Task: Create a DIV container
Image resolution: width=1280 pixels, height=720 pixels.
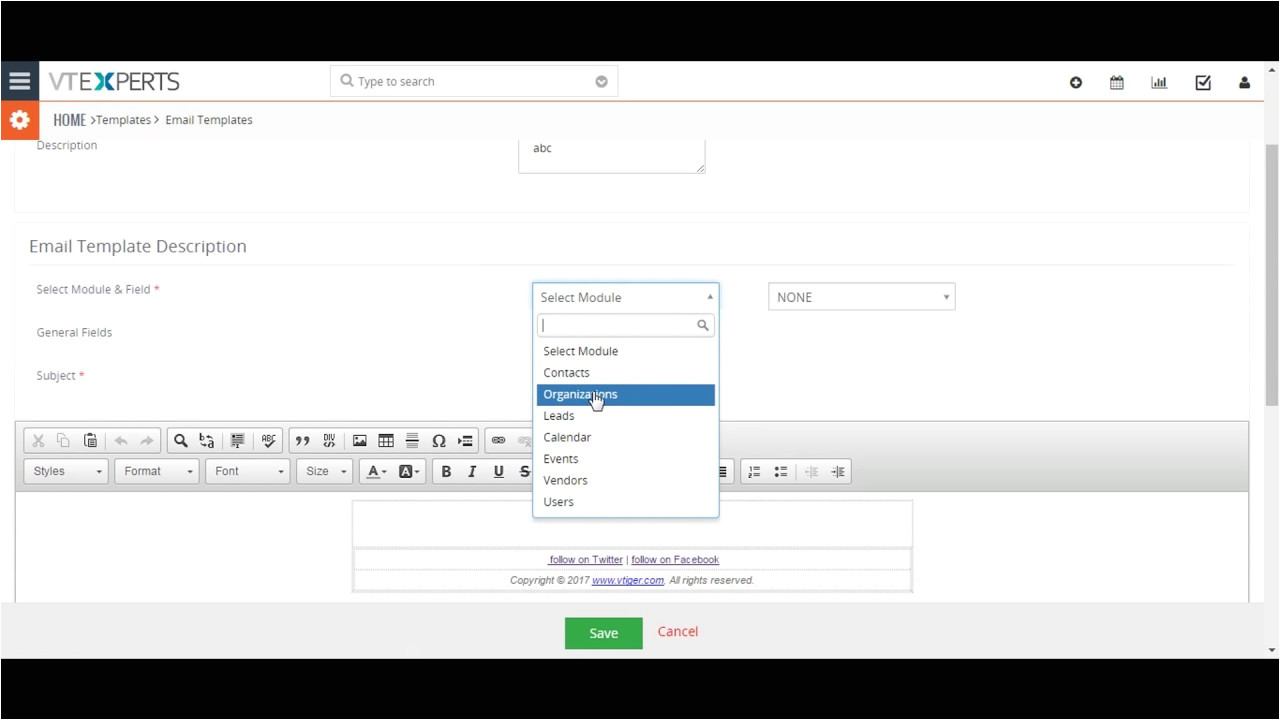Action: tap(329, 441)
